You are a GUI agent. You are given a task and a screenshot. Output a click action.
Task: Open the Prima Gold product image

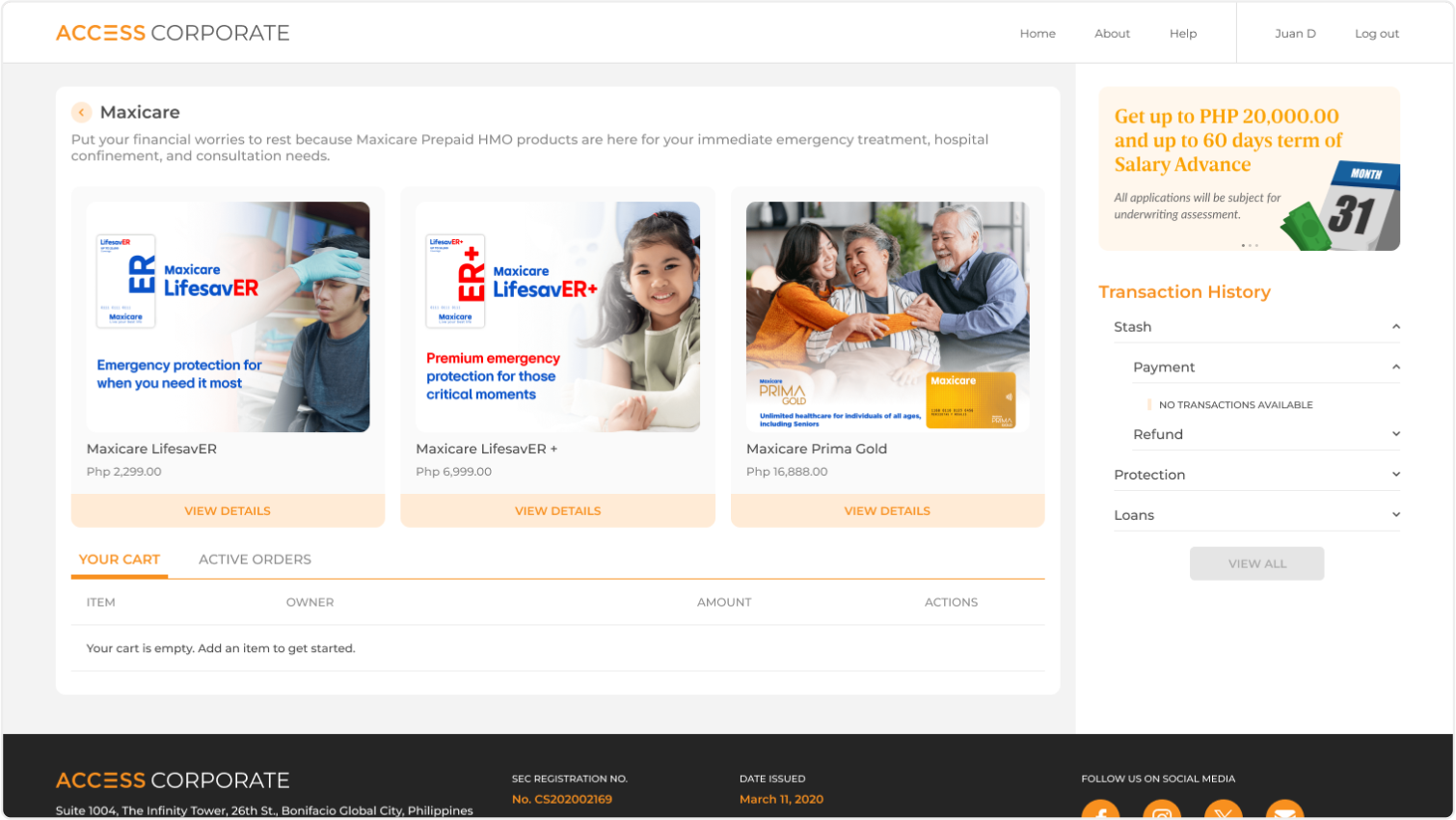(887, 316)
